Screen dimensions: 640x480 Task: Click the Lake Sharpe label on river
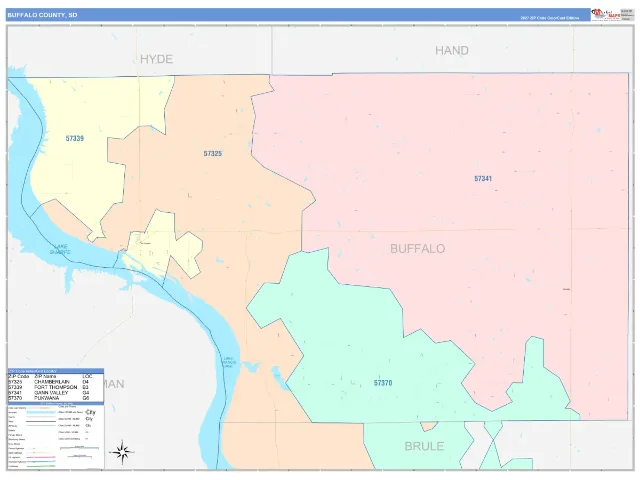[60, 249]
